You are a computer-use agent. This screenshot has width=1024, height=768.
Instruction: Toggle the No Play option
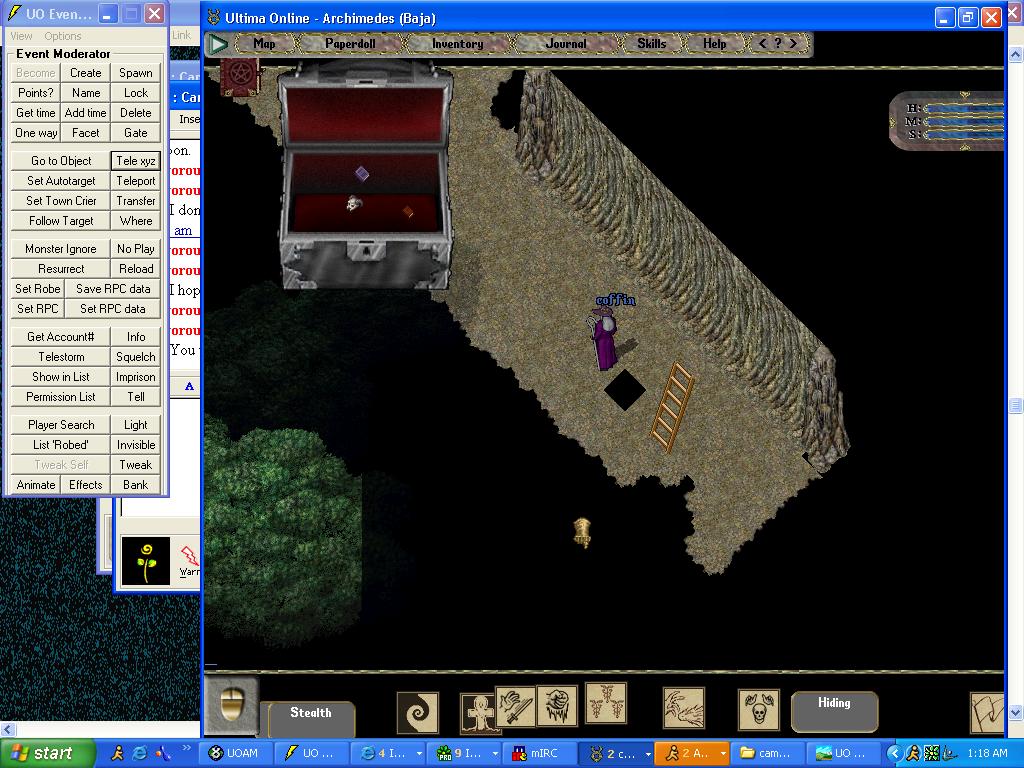136,249
